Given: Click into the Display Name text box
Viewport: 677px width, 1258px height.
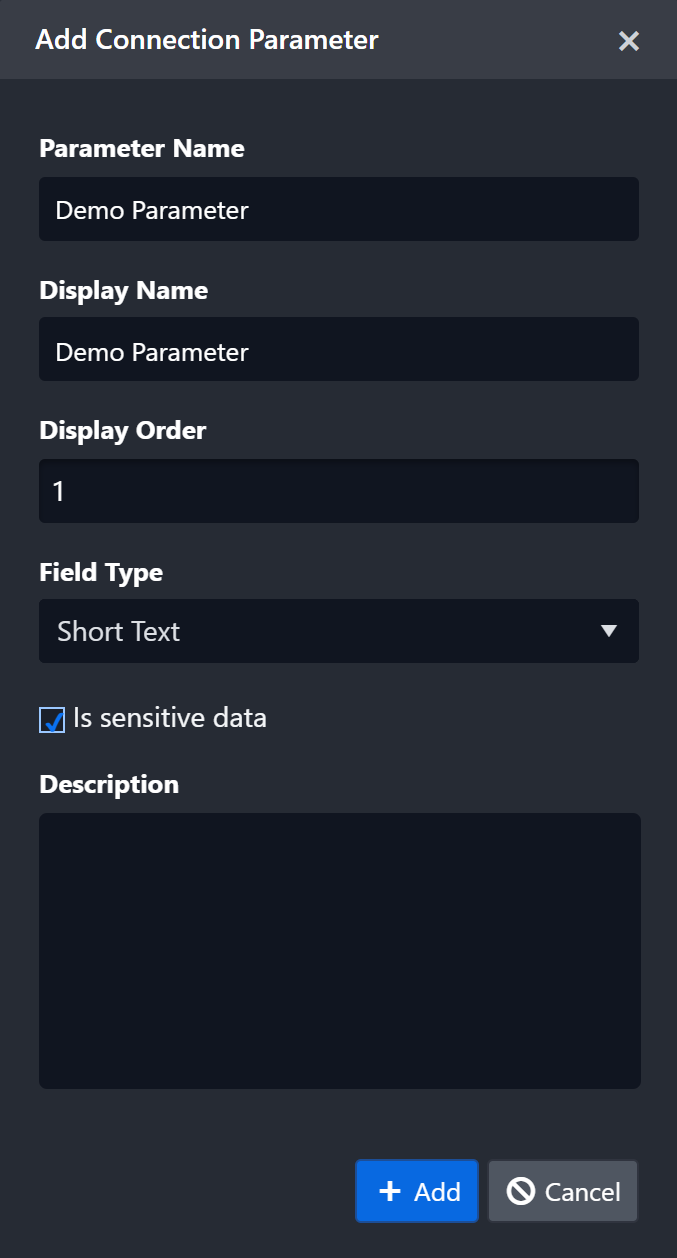Looking at the screenshot, I should (338, 350).
